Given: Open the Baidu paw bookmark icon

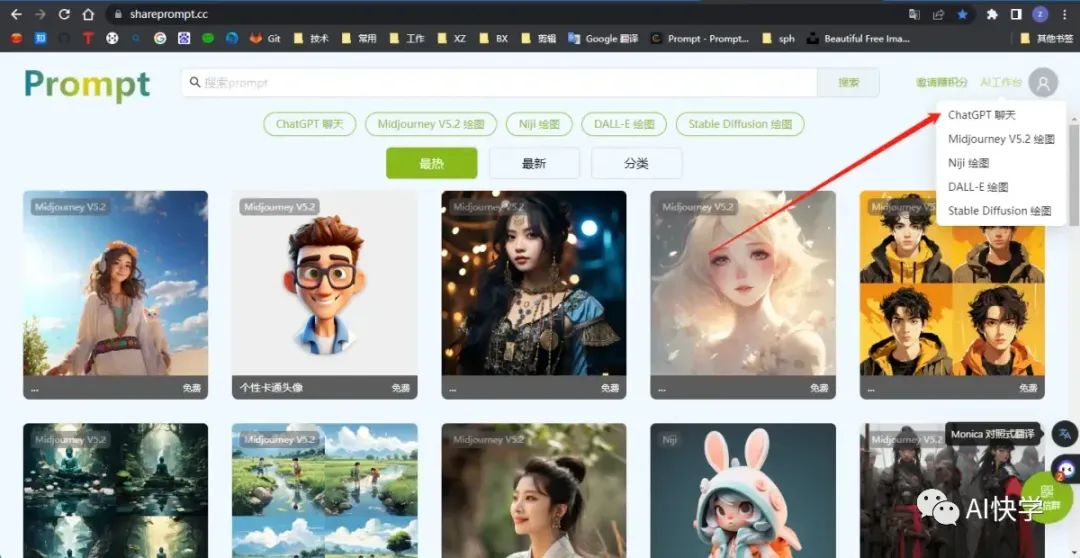Looking at the screenshot, I should (x=184, y=39).
